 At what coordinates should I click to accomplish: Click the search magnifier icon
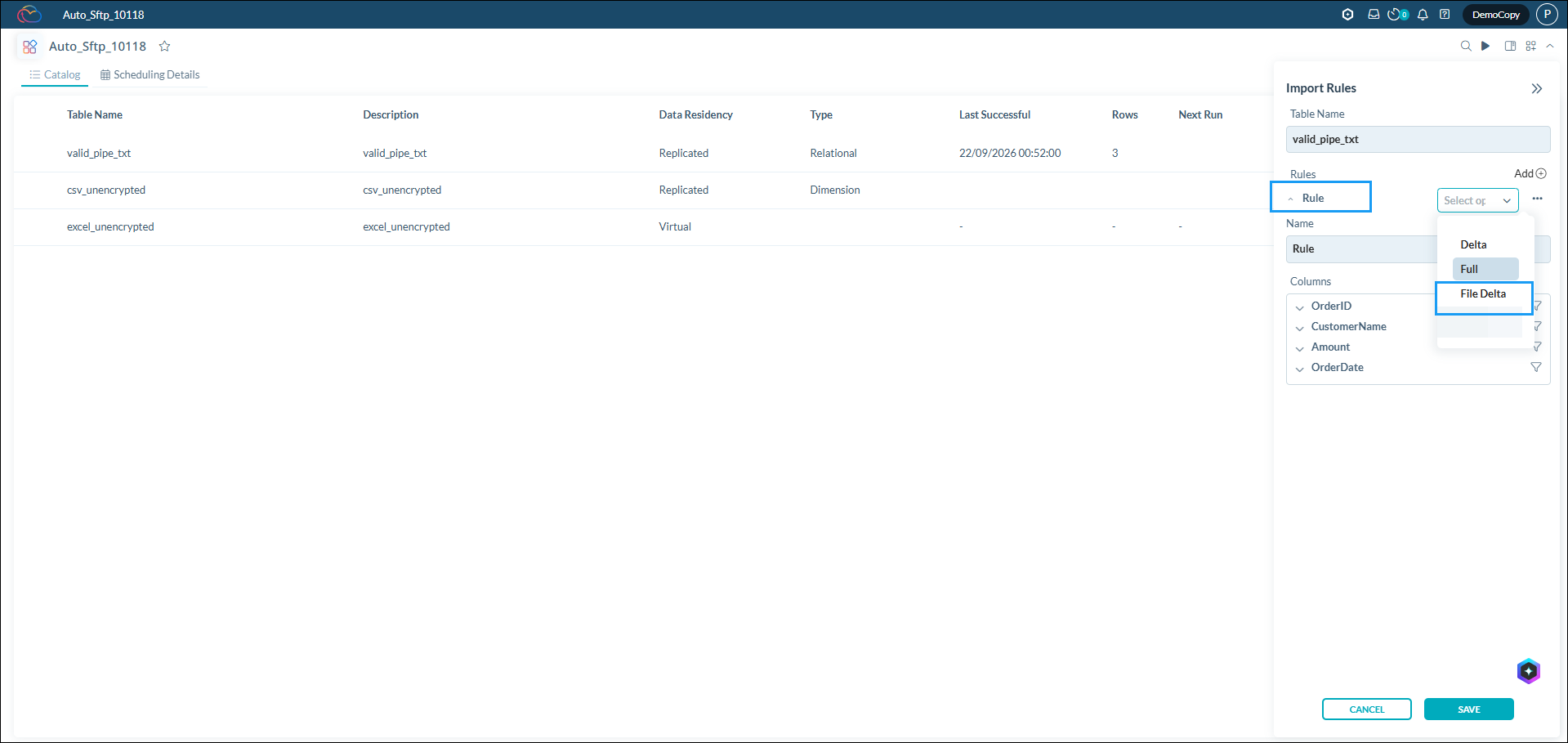tap(1466, 46)
